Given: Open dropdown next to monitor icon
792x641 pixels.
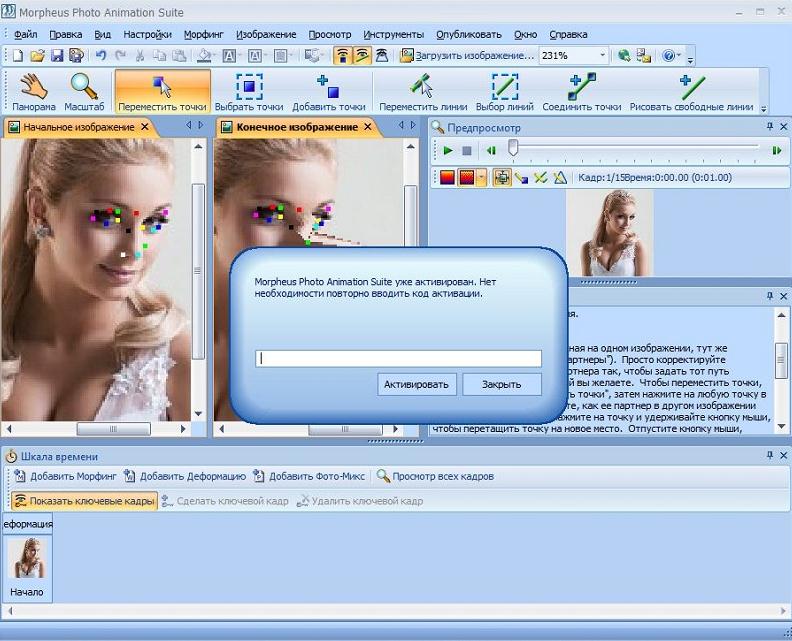Looking at the screenshot, I should (322, 56).
